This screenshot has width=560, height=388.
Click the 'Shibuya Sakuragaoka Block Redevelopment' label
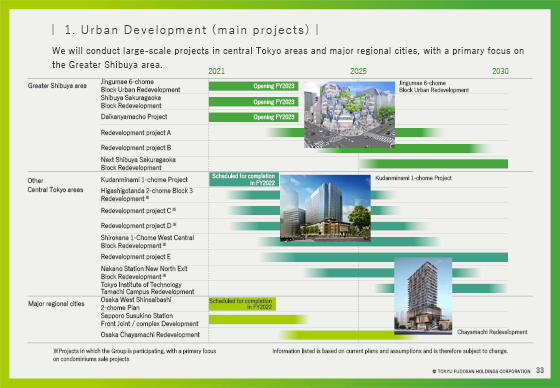[131, 101]
